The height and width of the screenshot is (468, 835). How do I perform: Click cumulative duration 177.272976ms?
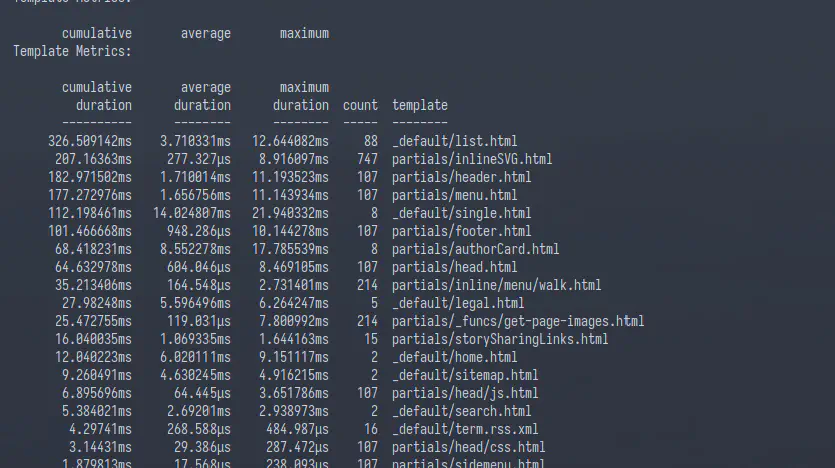point(89,195)
